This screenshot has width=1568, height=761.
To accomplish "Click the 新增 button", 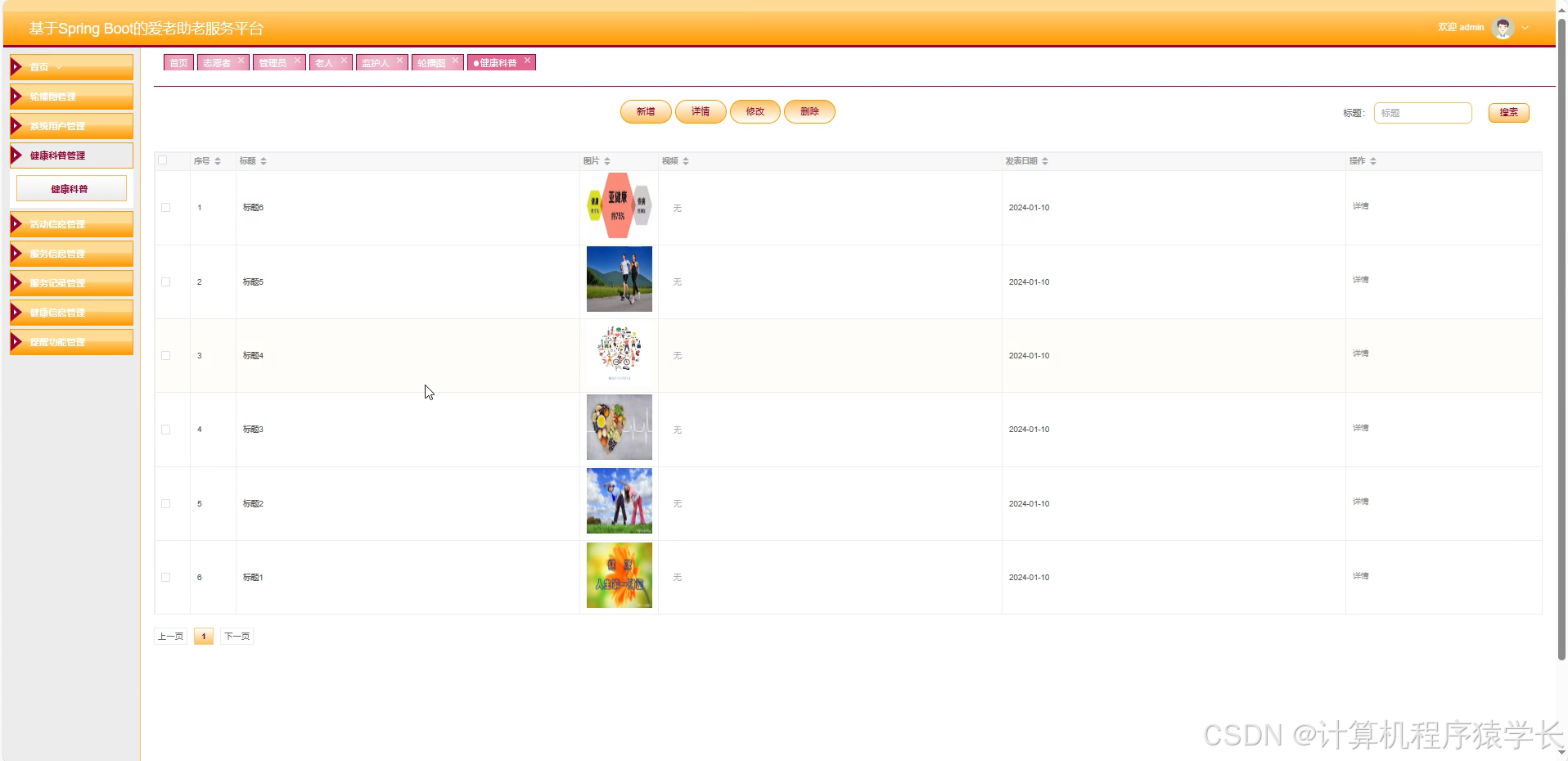I will (646, 112).
